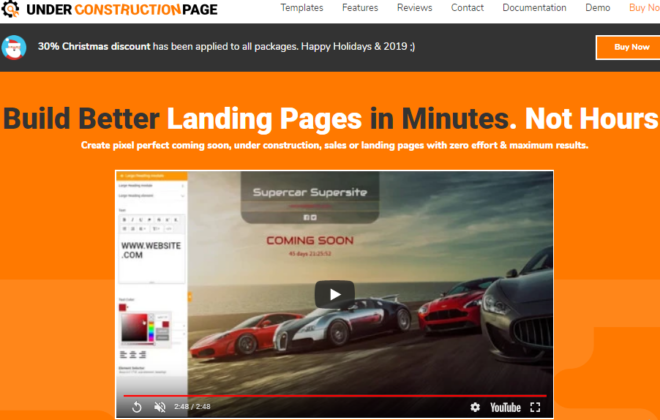The height and width of the screenshot is (420, 660).
Task: Open the Documentation link in navigation
Action: (x=534, y=8)
